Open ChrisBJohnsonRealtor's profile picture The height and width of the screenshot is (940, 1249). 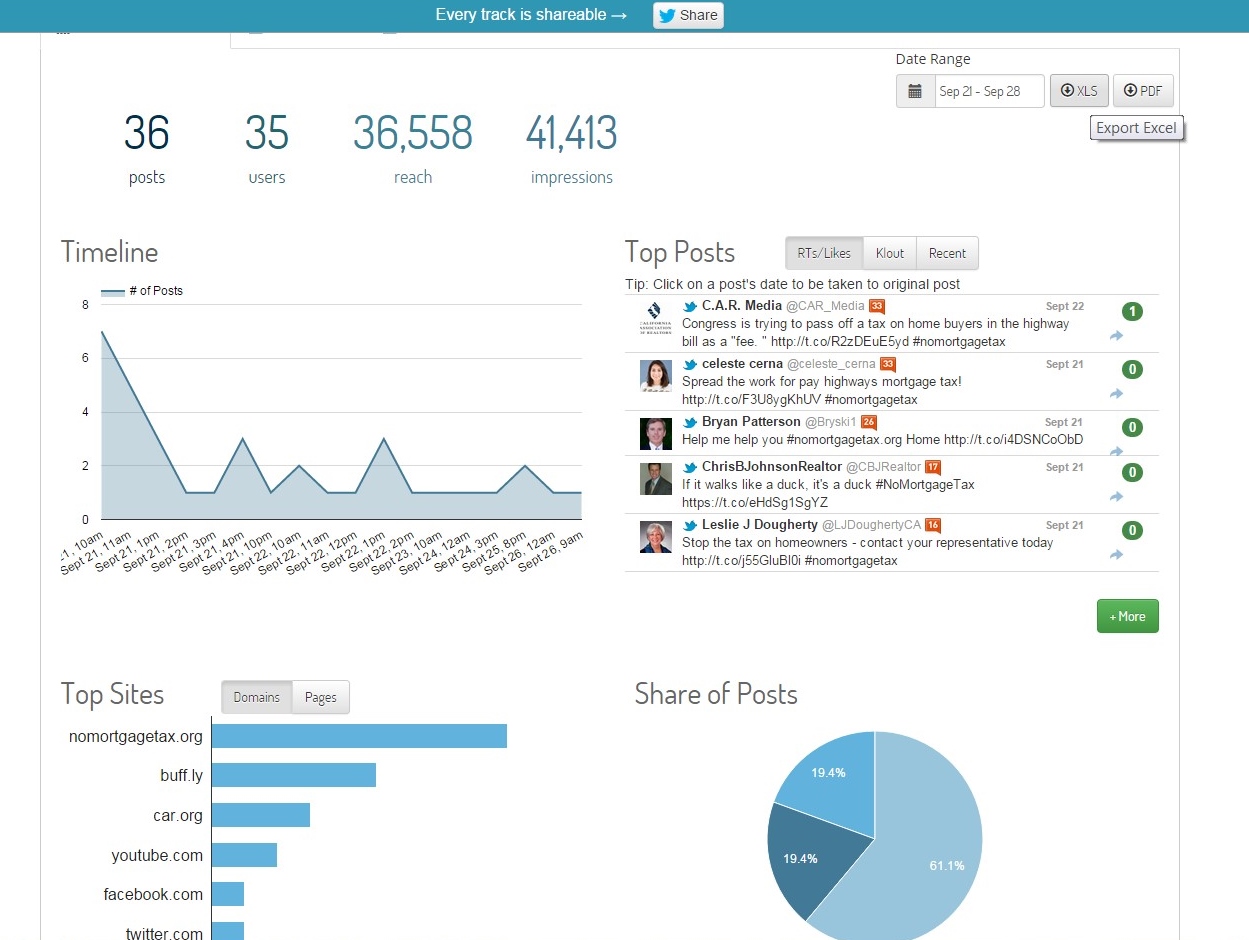656,479
